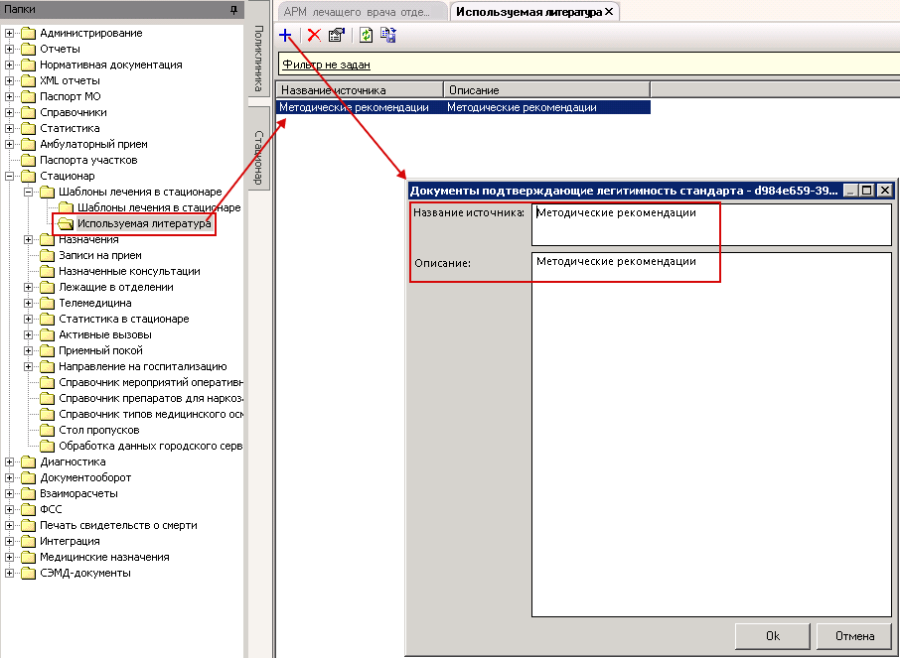Expand the Назначения tree node
Screen dimensions: 900x658
[28, 240]
